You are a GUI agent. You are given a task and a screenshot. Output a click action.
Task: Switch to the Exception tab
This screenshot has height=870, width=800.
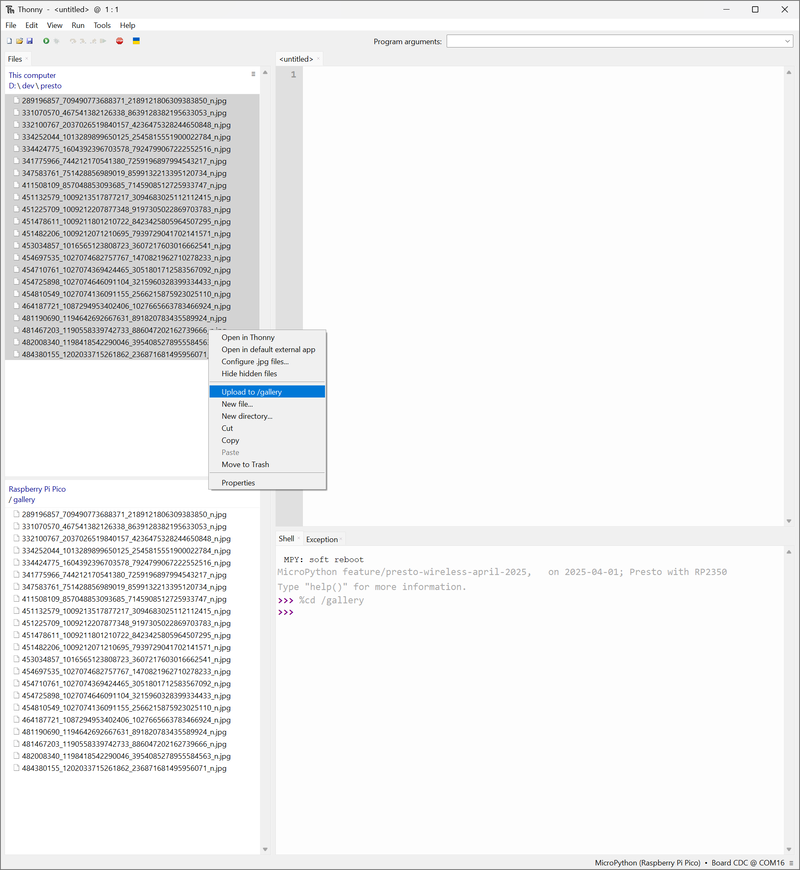(x=322, y=539)
